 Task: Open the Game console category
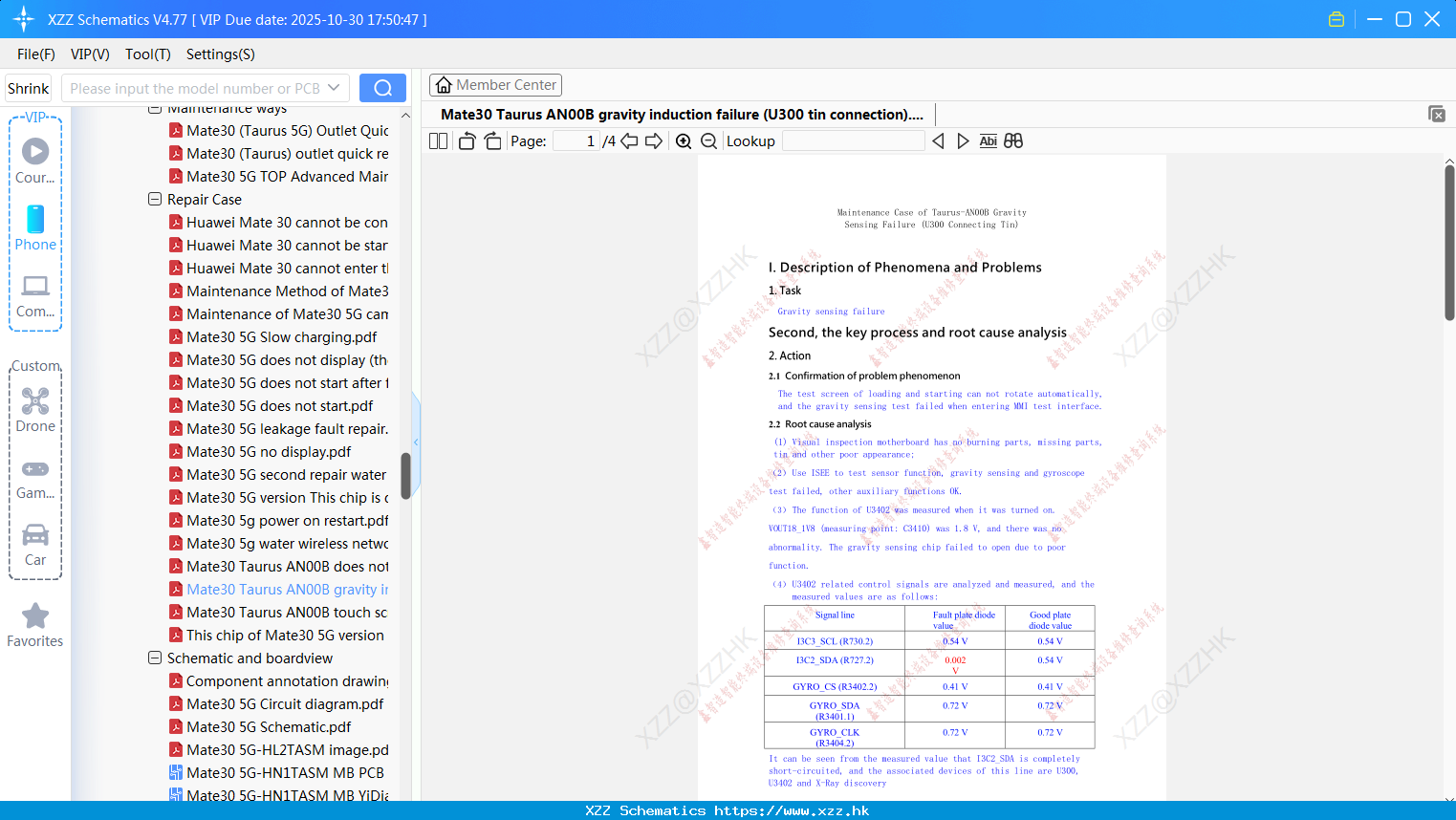[35, 478]
